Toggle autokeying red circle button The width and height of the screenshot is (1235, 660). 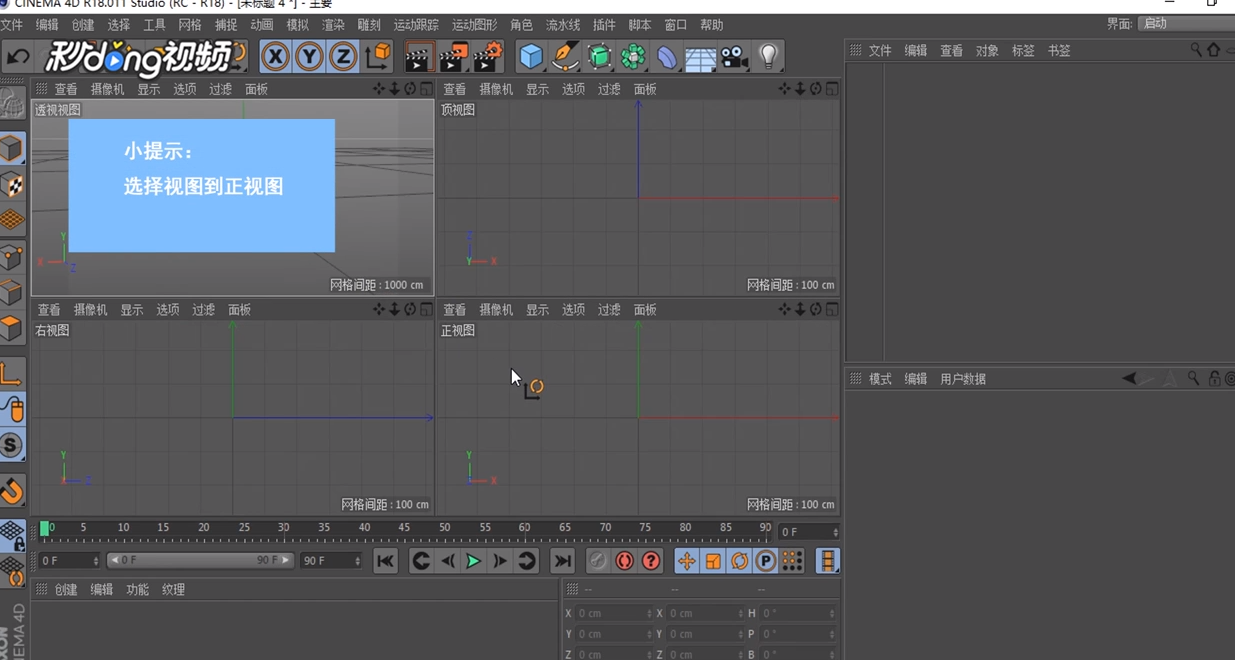coord(624,561)
